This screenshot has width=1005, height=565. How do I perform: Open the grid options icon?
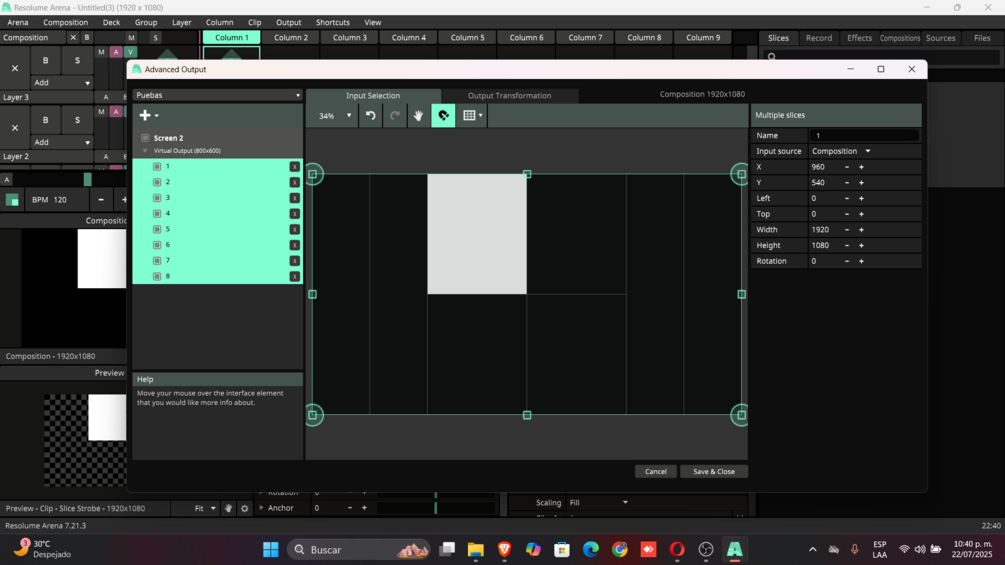(x=469, y=115)
